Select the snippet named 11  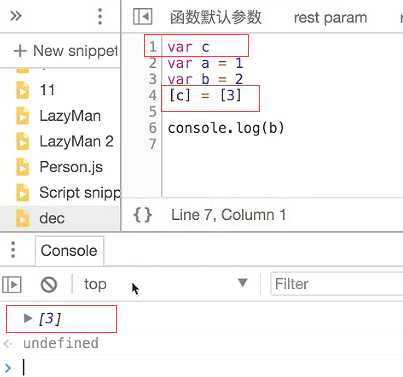click(x=47, y=90)
